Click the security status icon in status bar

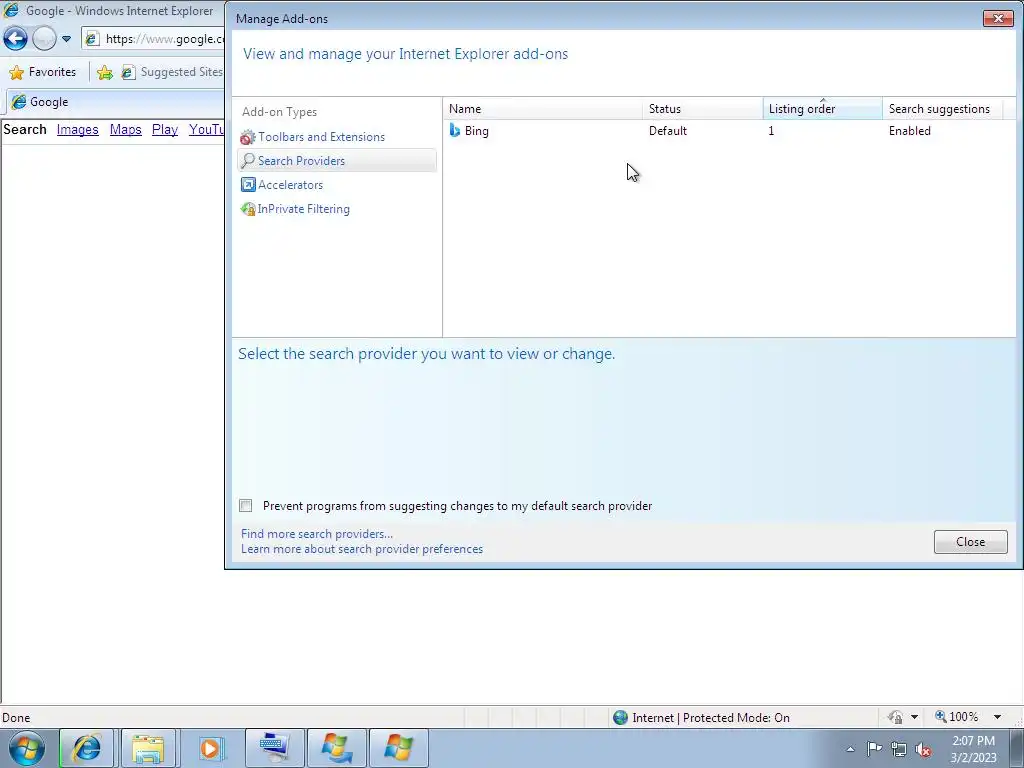pyautogui.click(x=895, y=717)
